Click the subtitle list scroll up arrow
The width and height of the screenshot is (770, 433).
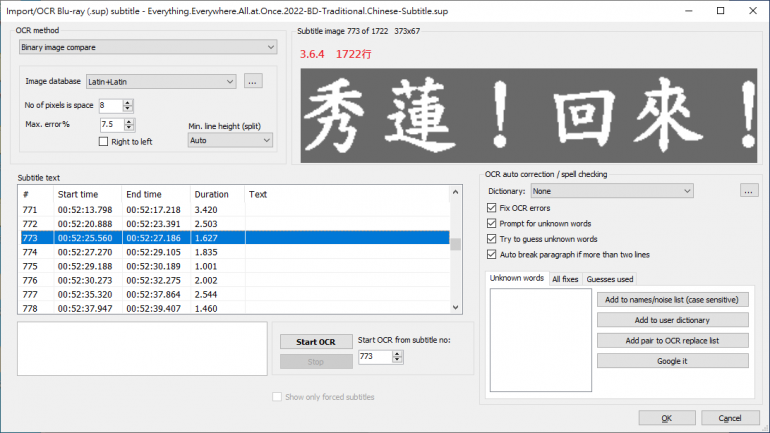[x=455, y=192]
